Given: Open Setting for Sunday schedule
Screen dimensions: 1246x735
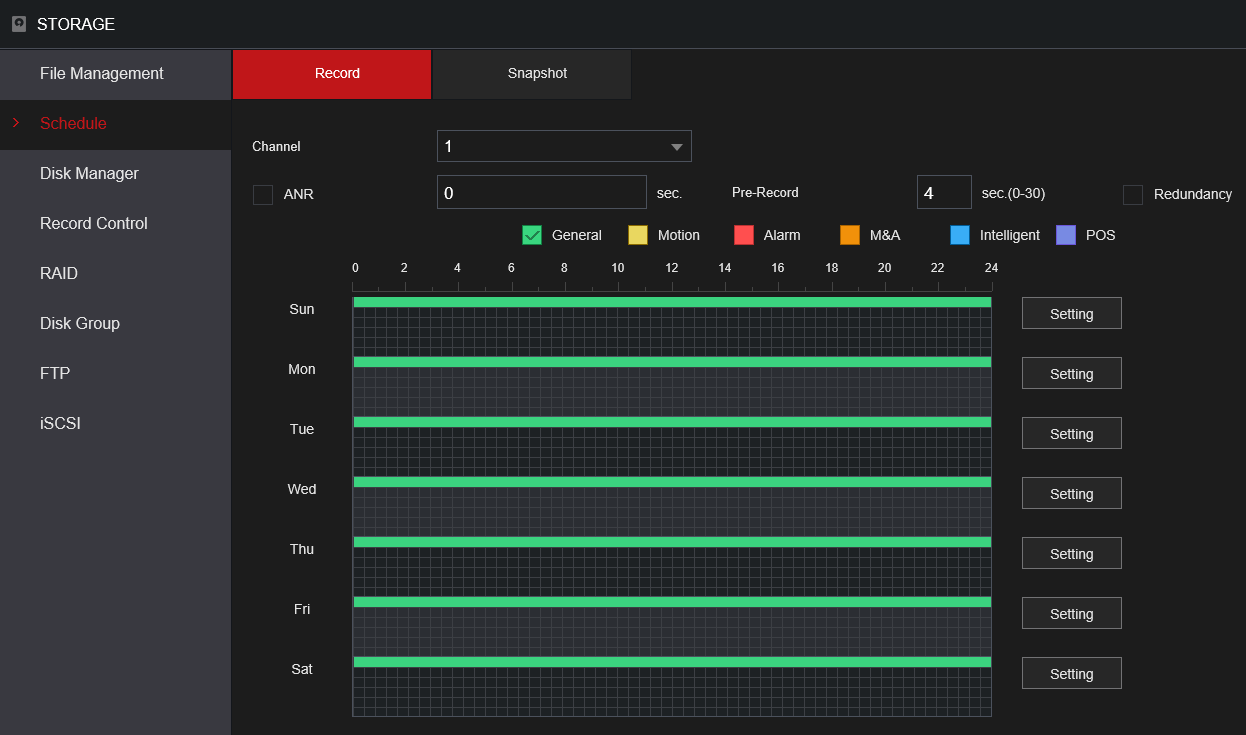Looking at the screenshot, I should [1071, 313].
